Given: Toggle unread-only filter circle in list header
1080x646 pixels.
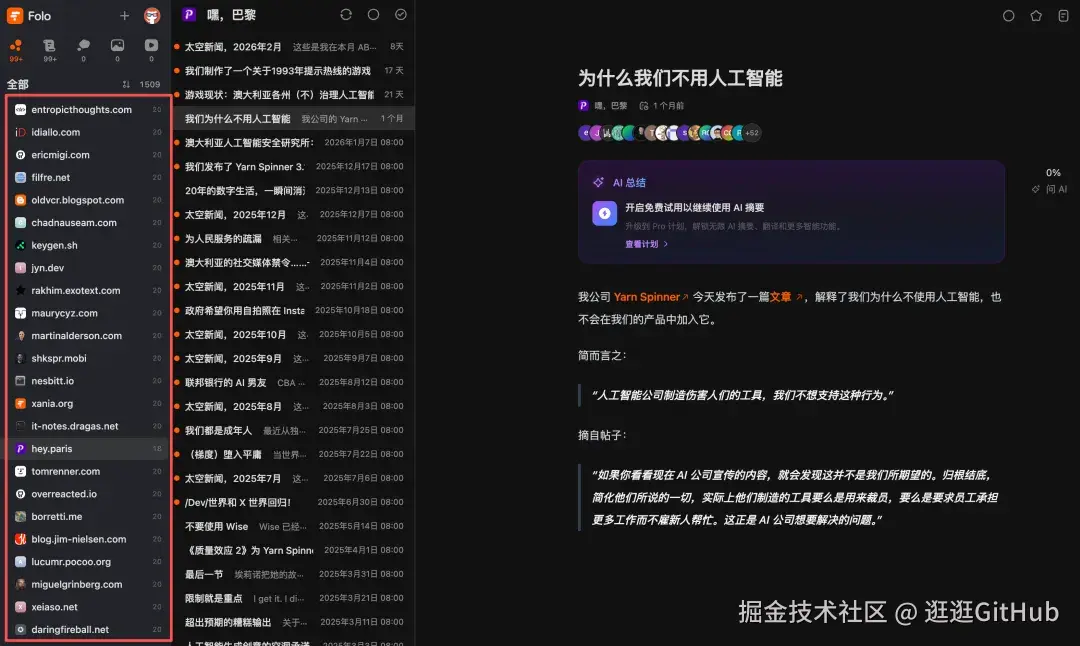Looking at the screenshot, I should pyautogui.click(x=373, y=14).
